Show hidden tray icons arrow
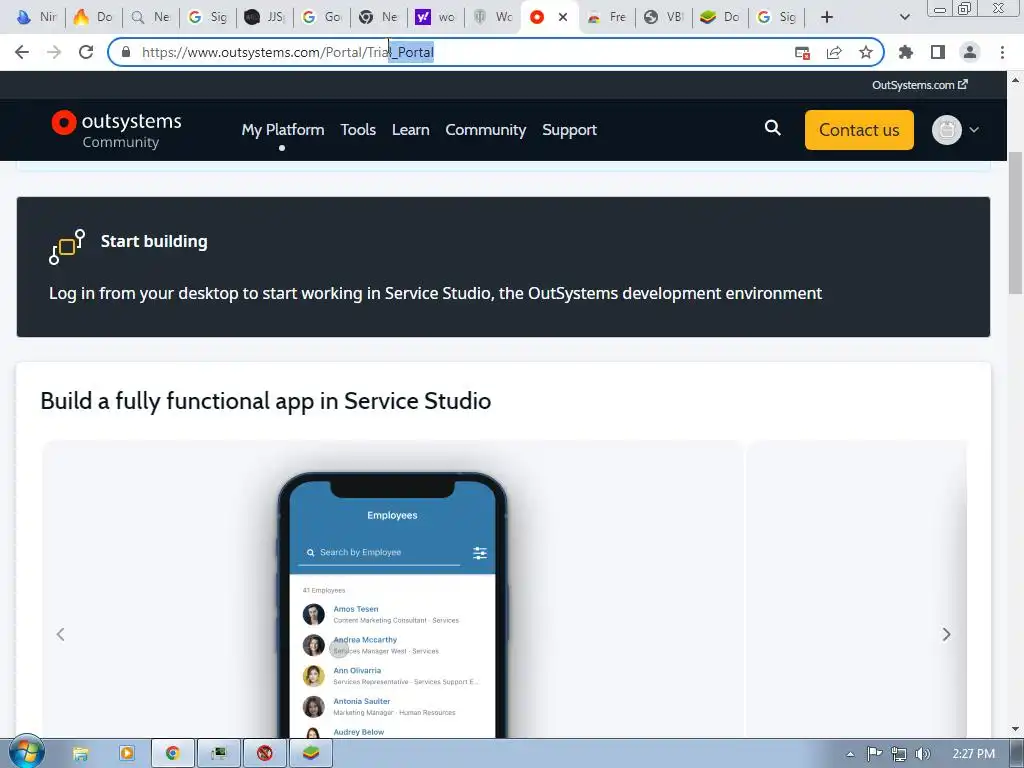The image size is (1024, 768). click(850, 754)
